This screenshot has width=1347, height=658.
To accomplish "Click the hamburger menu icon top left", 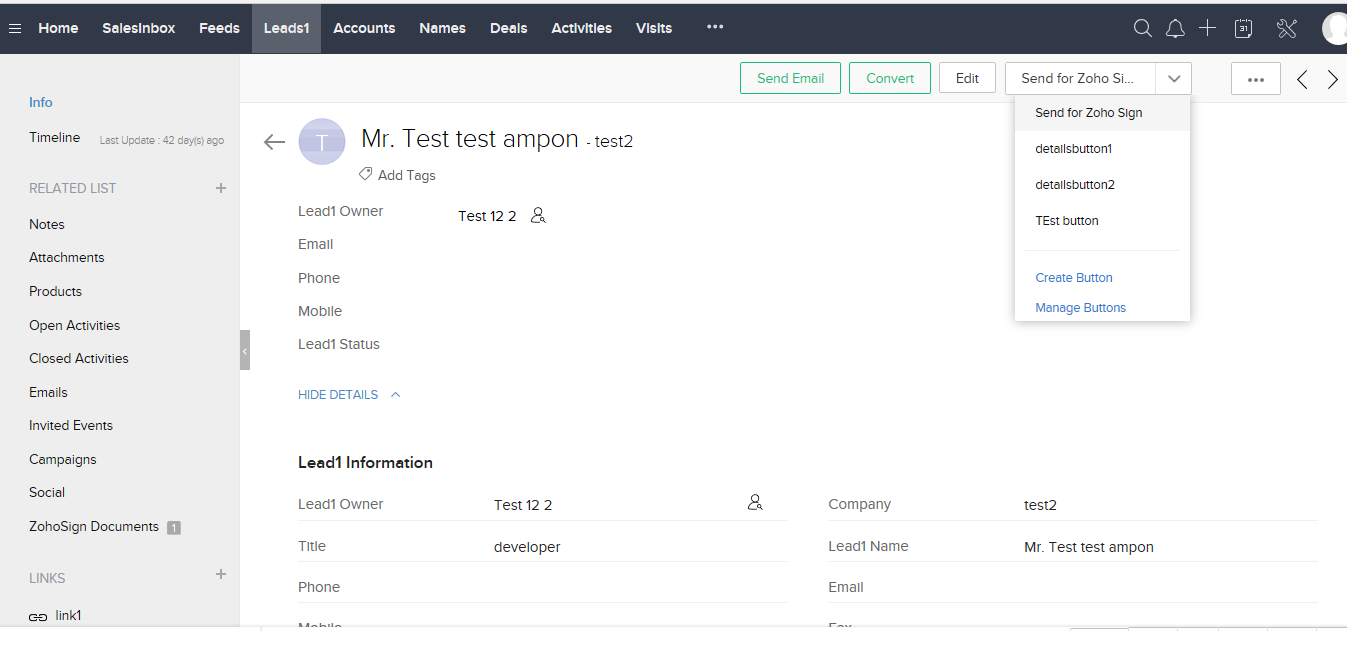I will click(14, 28).
